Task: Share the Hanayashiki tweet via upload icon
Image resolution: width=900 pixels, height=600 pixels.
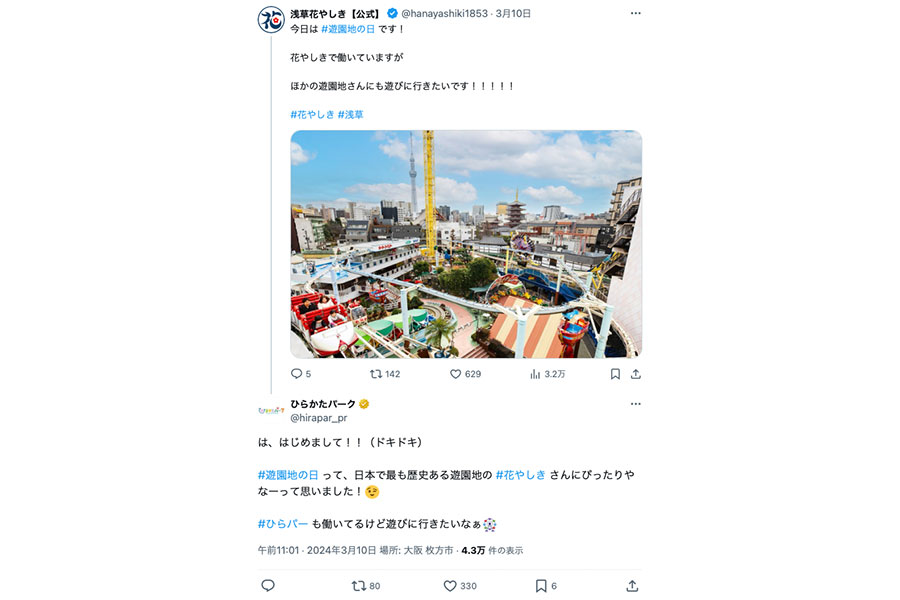Action: [635, 374]
